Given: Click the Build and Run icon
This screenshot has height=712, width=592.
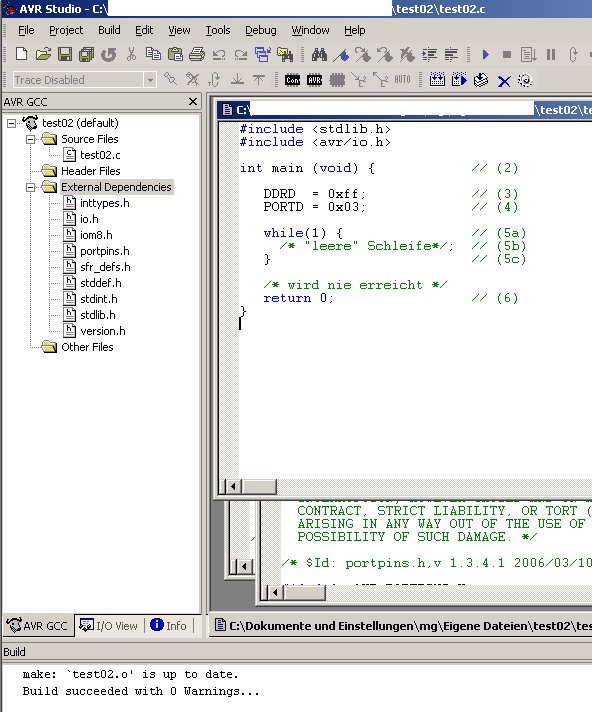Looking at the screenshot, I should (x=459, y=80).
